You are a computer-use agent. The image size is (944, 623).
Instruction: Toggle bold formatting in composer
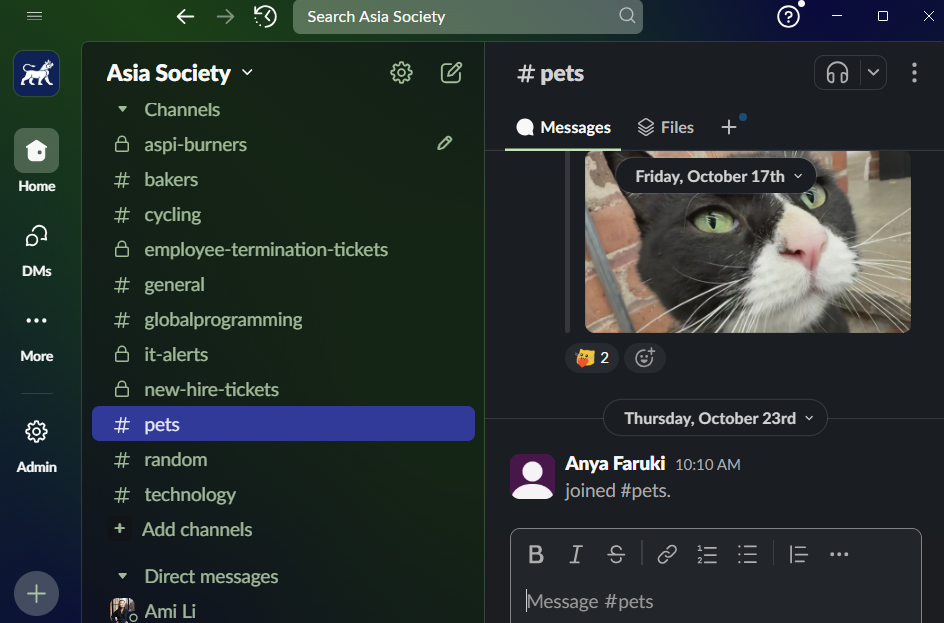(x=536, y=554)
